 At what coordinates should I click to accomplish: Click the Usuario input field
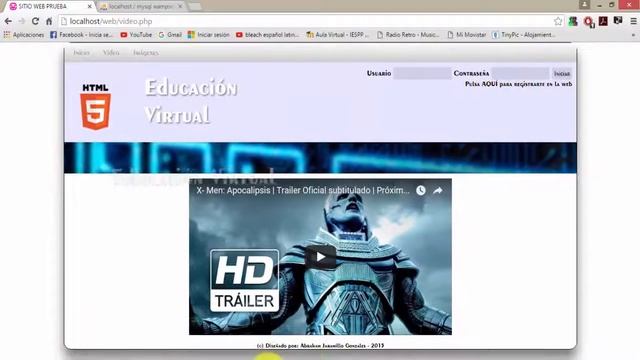(x=422, y=73)
